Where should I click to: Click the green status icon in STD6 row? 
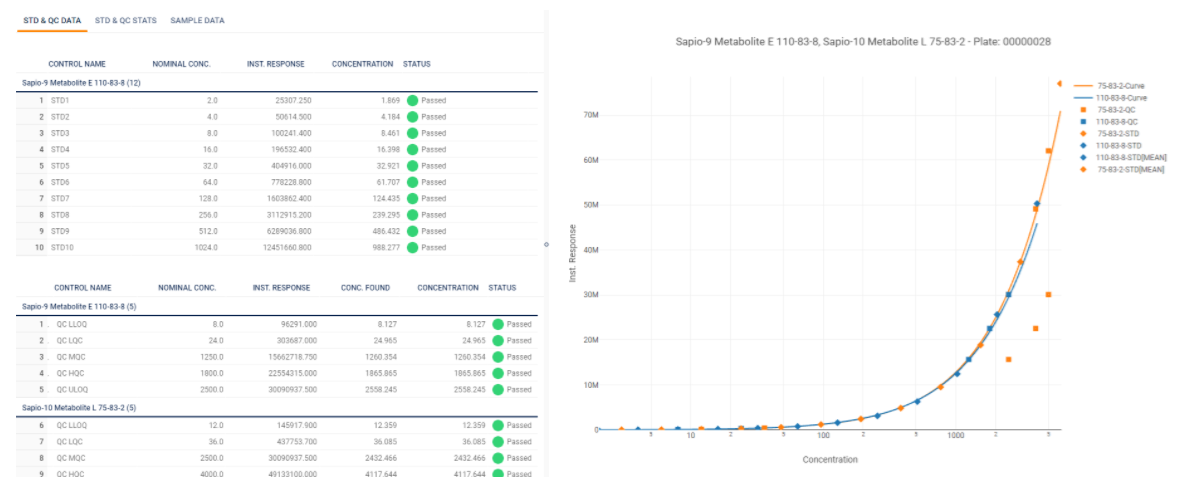coord(412,182)
